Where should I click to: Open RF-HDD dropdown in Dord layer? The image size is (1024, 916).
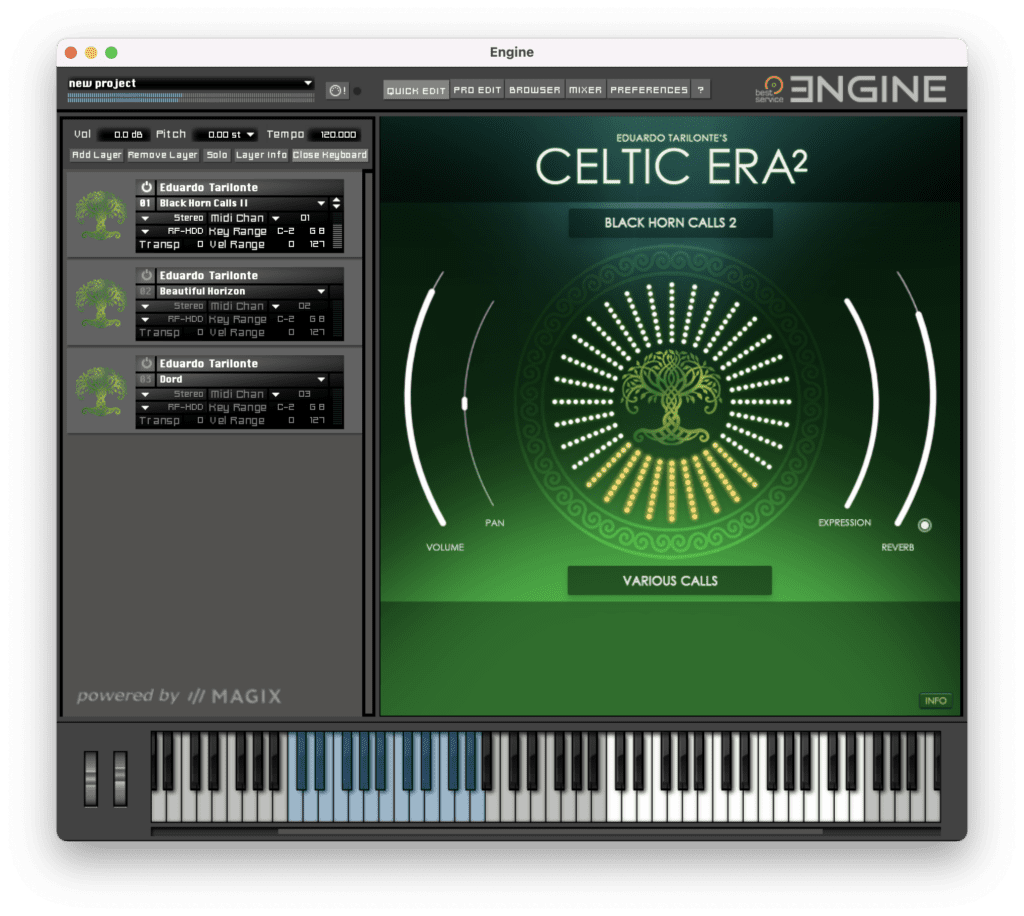pyautogui.click(x=146, y=407)
